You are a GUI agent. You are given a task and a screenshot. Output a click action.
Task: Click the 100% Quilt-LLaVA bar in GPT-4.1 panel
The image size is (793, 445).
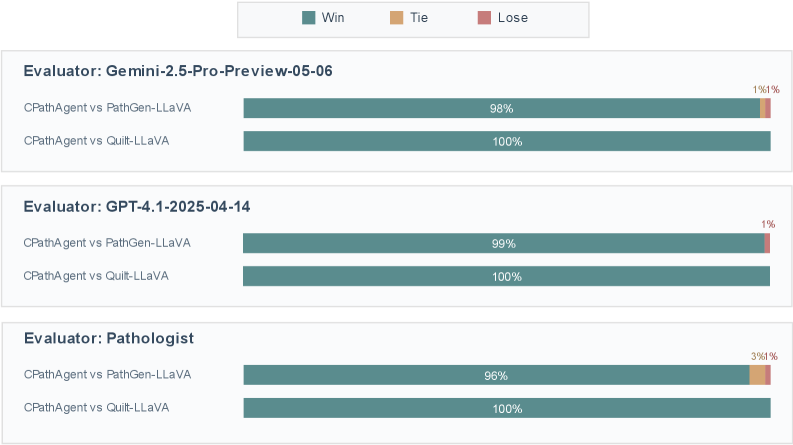point(507,276)
